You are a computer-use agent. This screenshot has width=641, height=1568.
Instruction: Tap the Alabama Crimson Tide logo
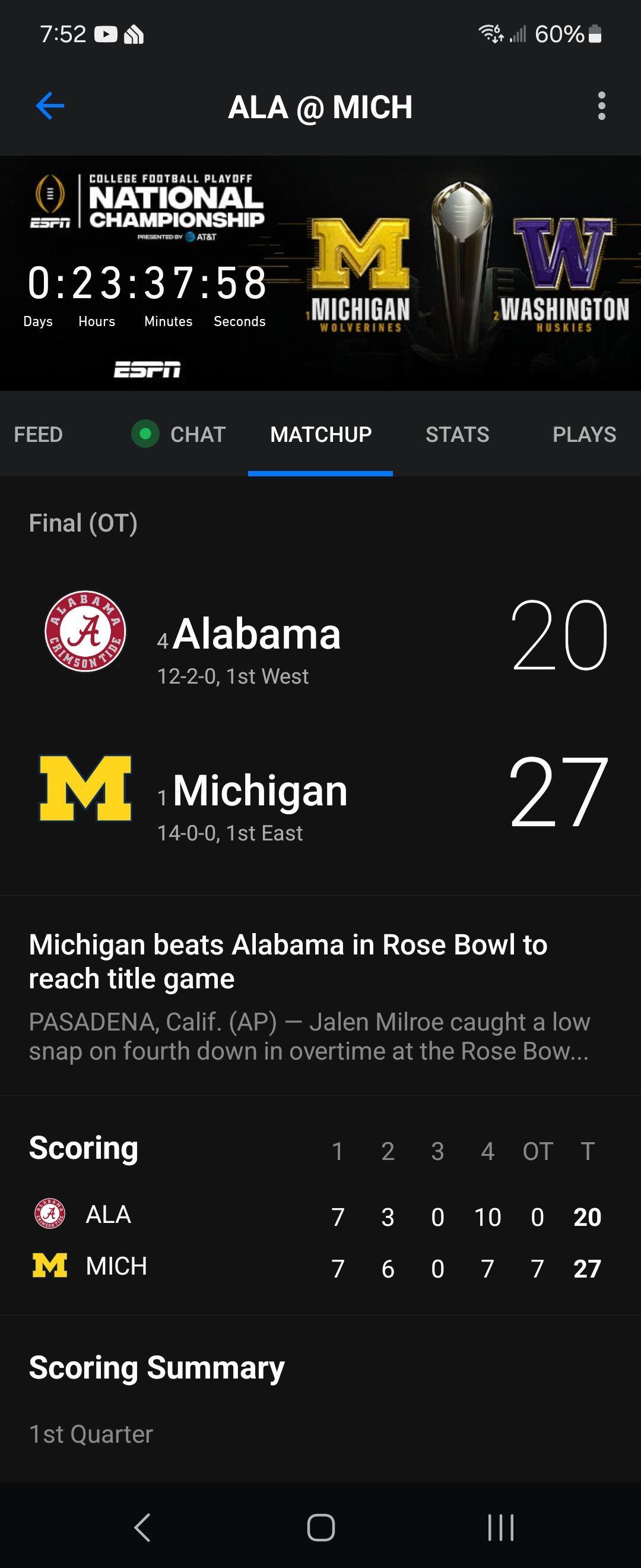click(85, 631)
